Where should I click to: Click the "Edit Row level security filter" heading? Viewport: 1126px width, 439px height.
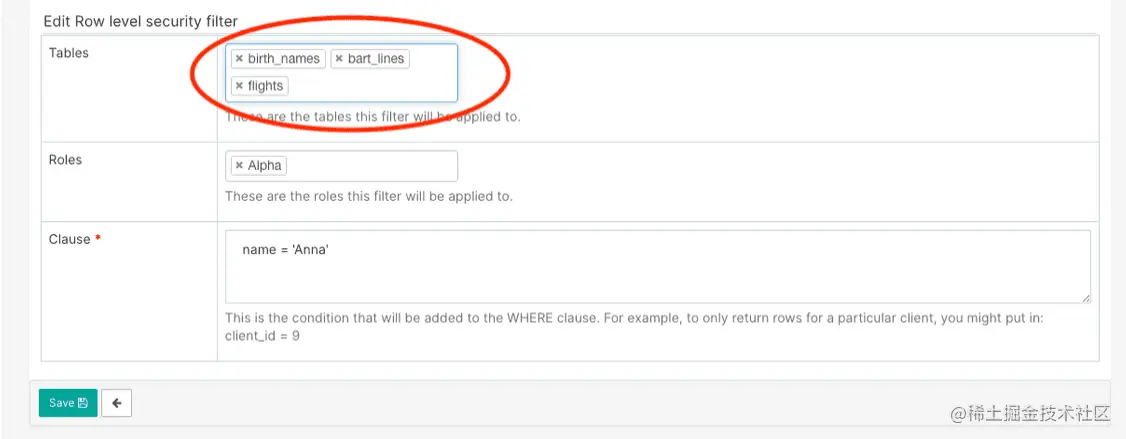coord(141,22)
